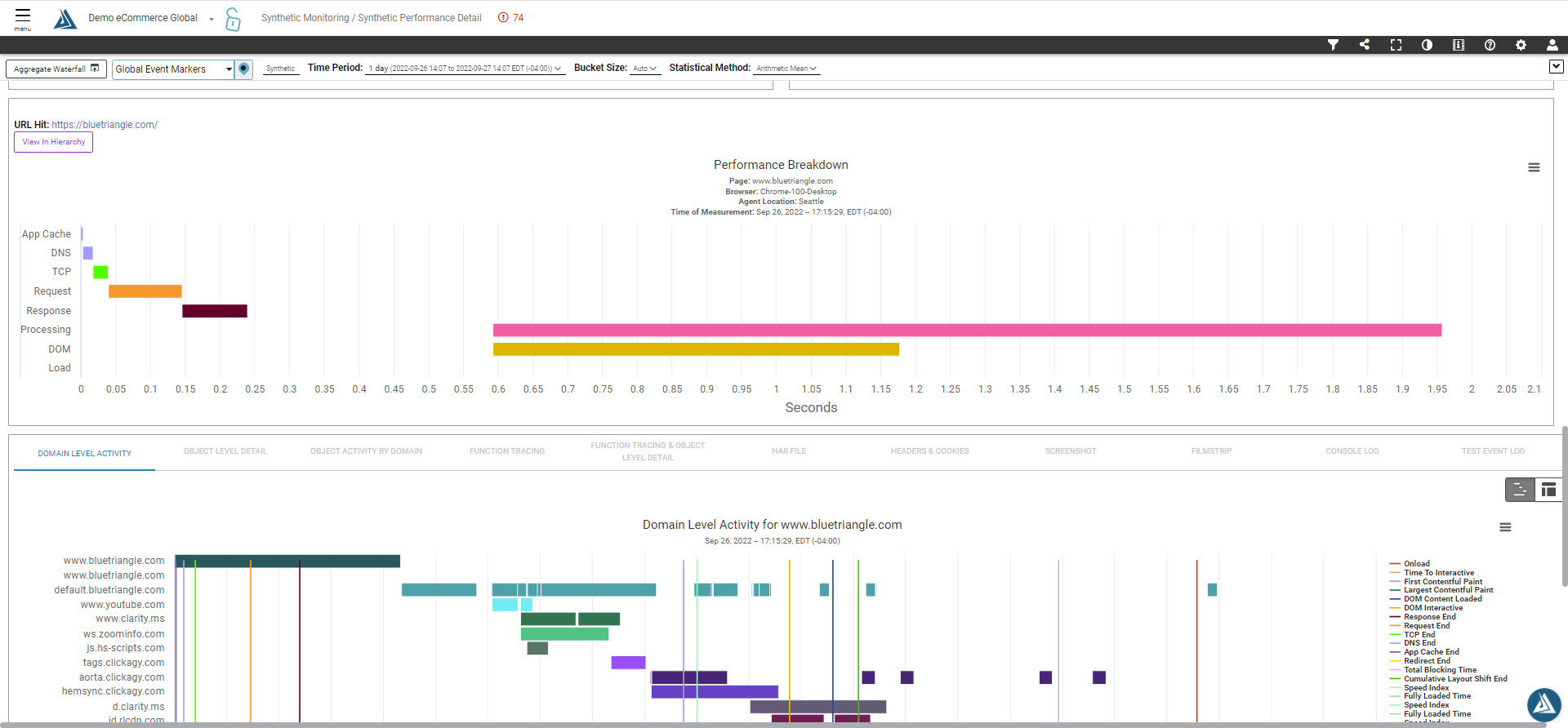Screen dimensions: 1568x728
Task: Open the user profile icon
Action: tap(1552, 45)
